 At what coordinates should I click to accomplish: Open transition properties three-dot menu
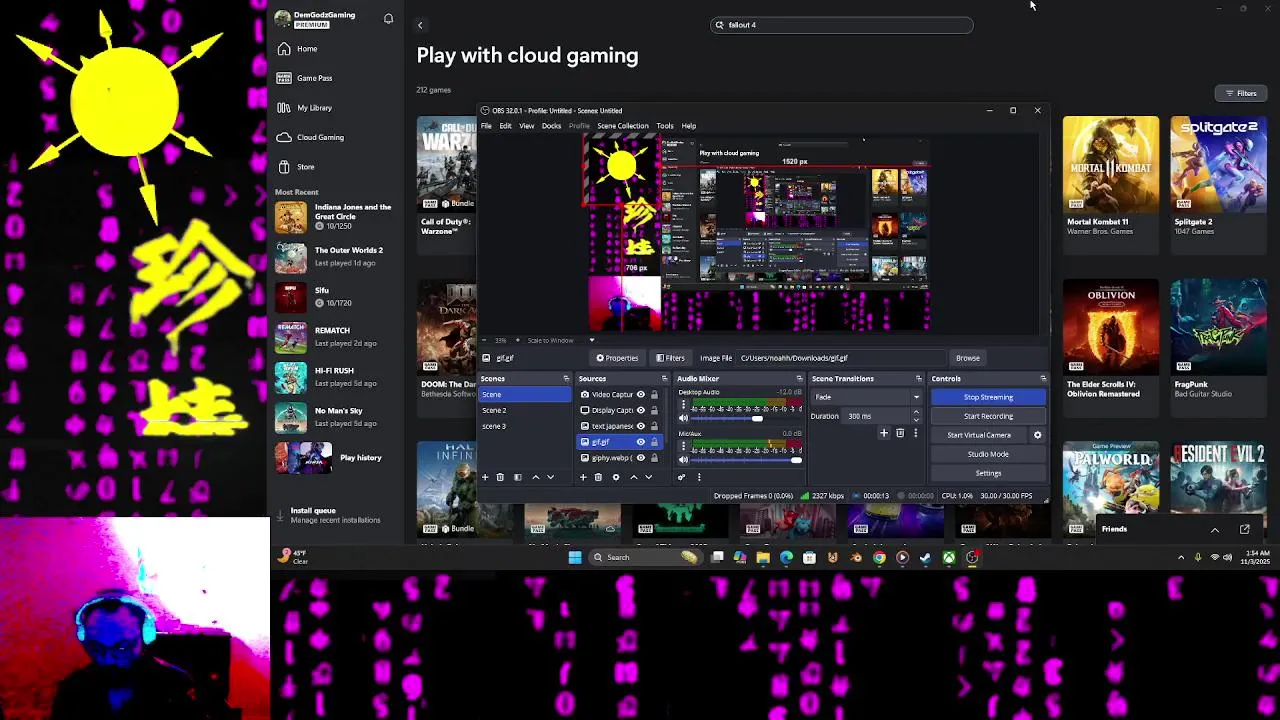(x=915, y=433)
